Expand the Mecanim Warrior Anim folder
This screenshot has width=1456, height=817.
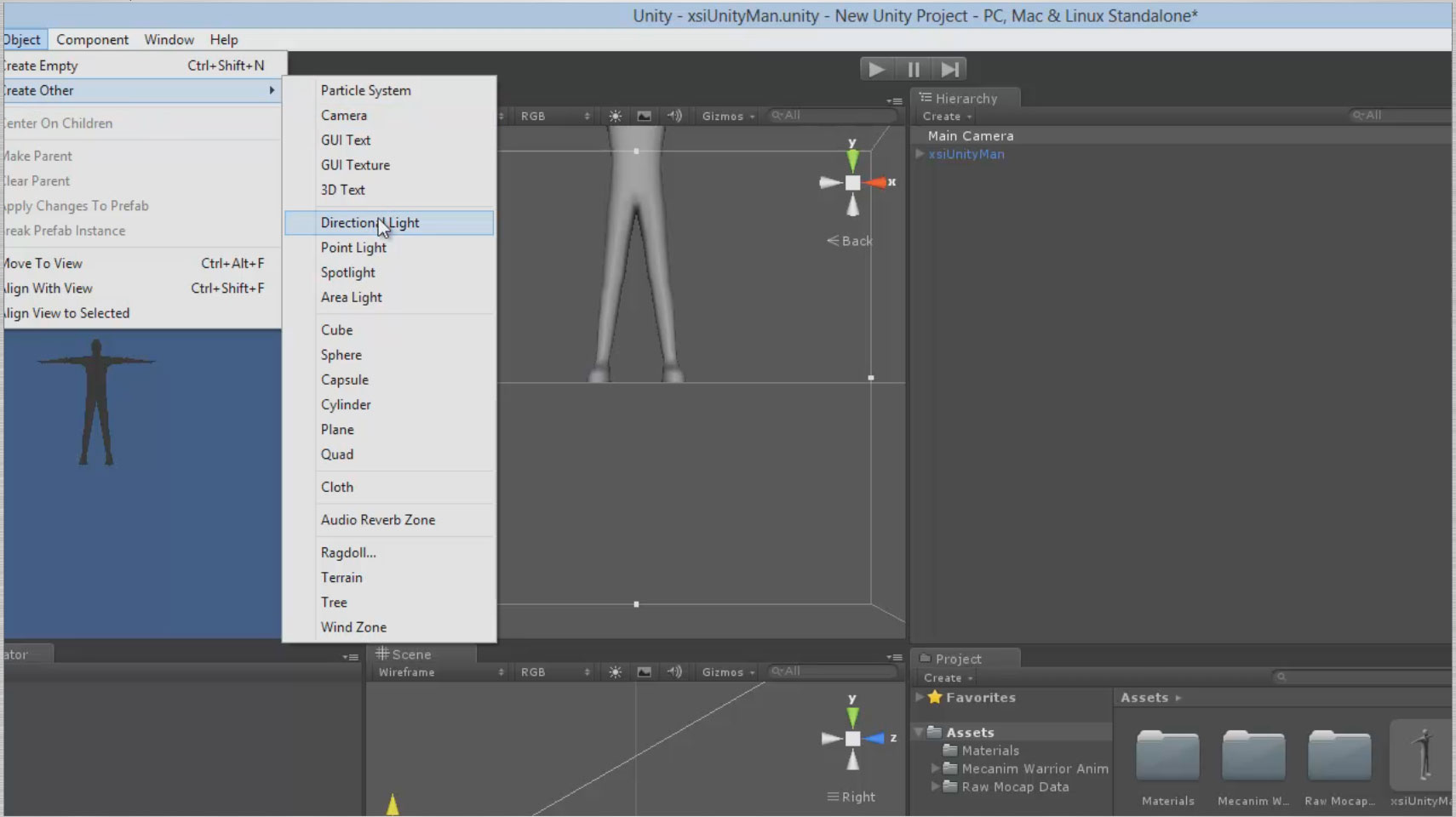point(935,768)
